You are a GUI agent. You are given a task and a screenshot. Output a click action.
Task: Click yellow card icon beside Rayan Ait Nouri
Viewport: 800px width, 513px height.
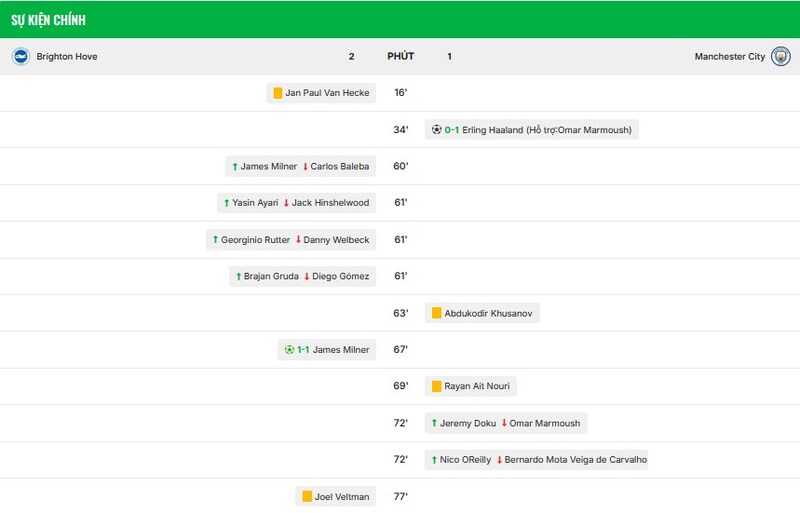(436, 386)
